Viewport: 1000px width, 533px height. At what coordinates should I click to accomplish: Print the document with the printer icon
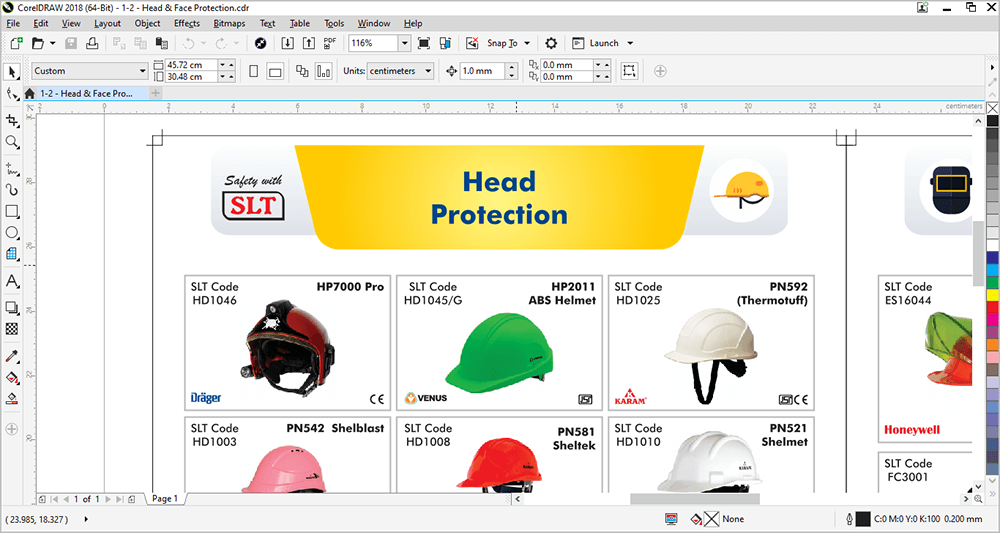click(x=92, y=43)
